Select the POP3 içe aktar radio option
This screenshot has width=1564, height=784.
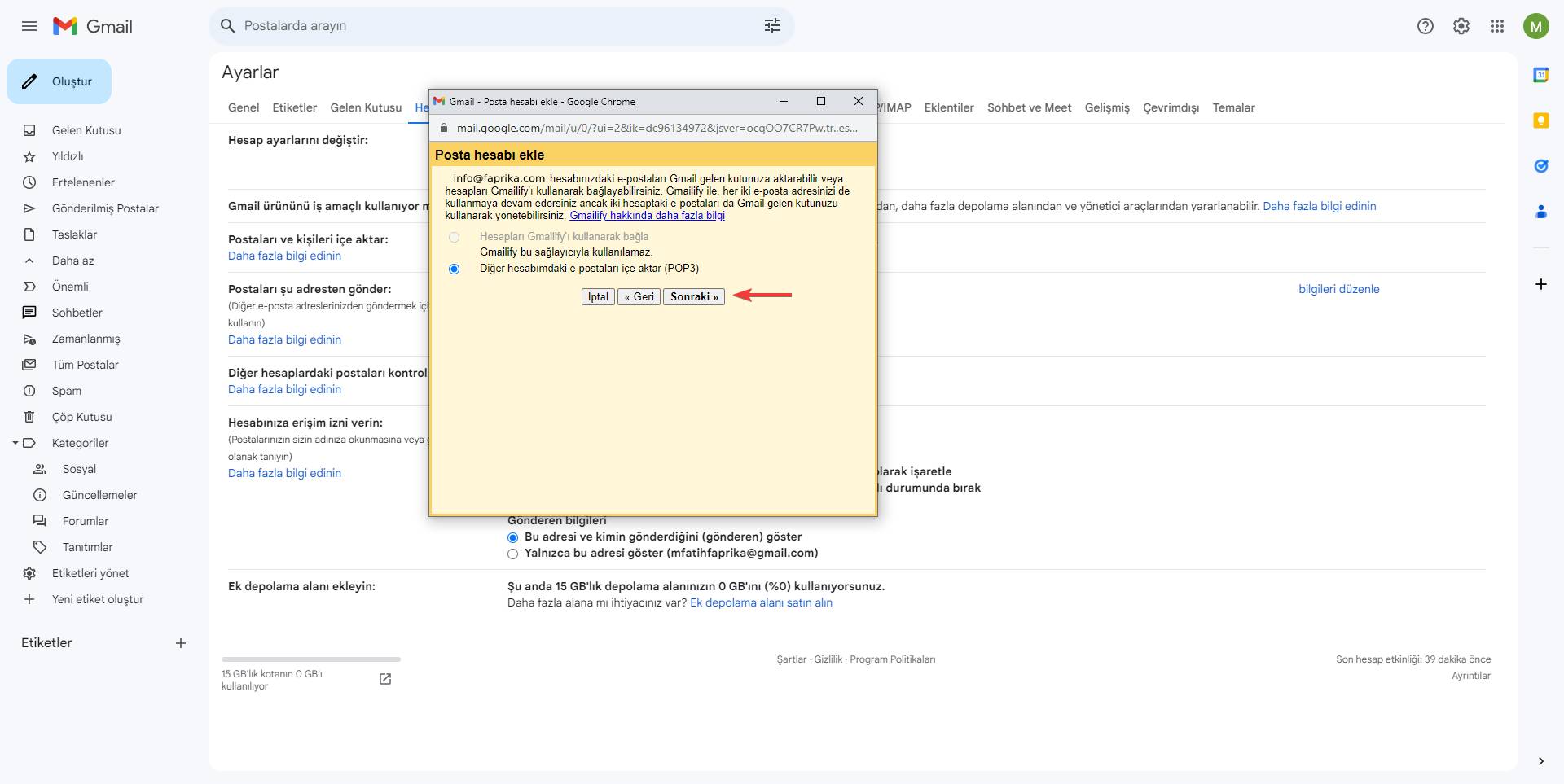pos(454,269)
